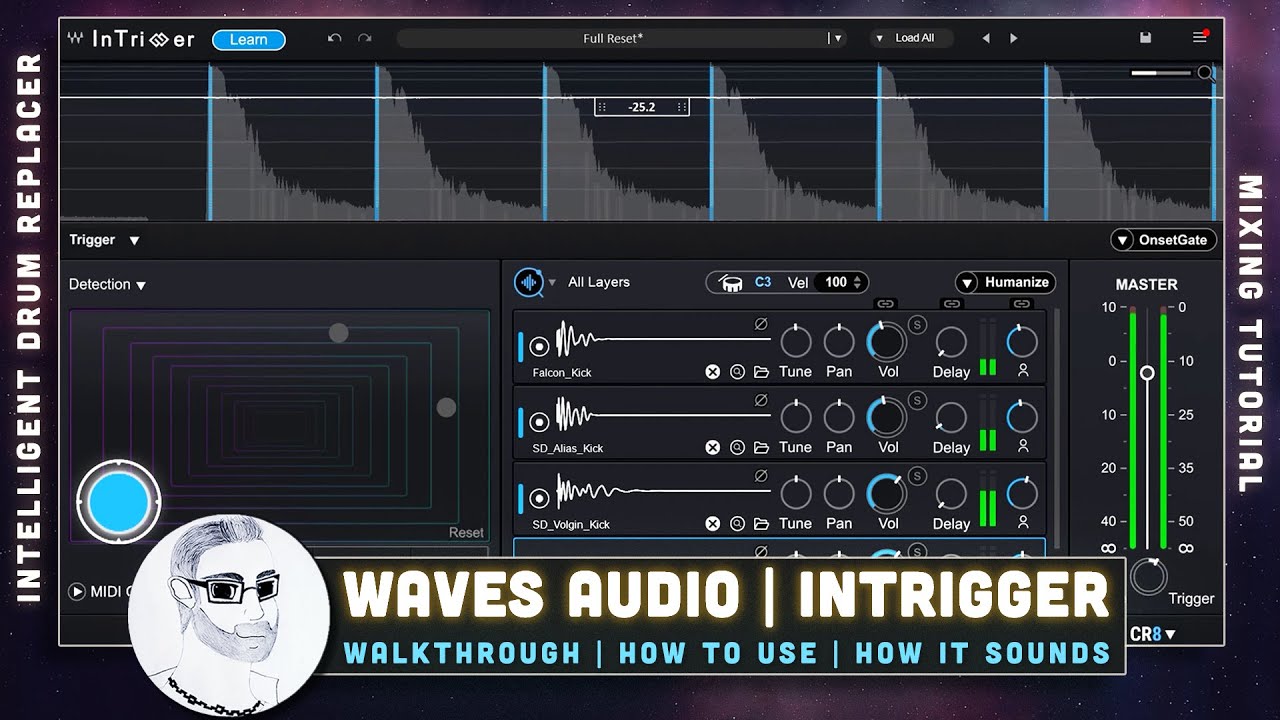The image size is (1280, 720).
Task: Click the right gray handle in detection pad
Action: click(x=447, y=407)
